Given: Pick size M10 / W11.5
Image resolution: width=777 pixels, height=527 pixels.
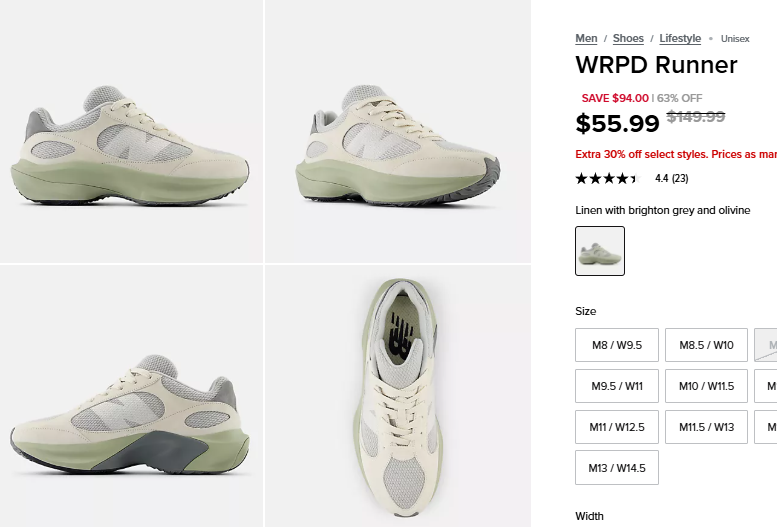Looking at the screenshot, I should pyautogui.click(x=706, y=386).
